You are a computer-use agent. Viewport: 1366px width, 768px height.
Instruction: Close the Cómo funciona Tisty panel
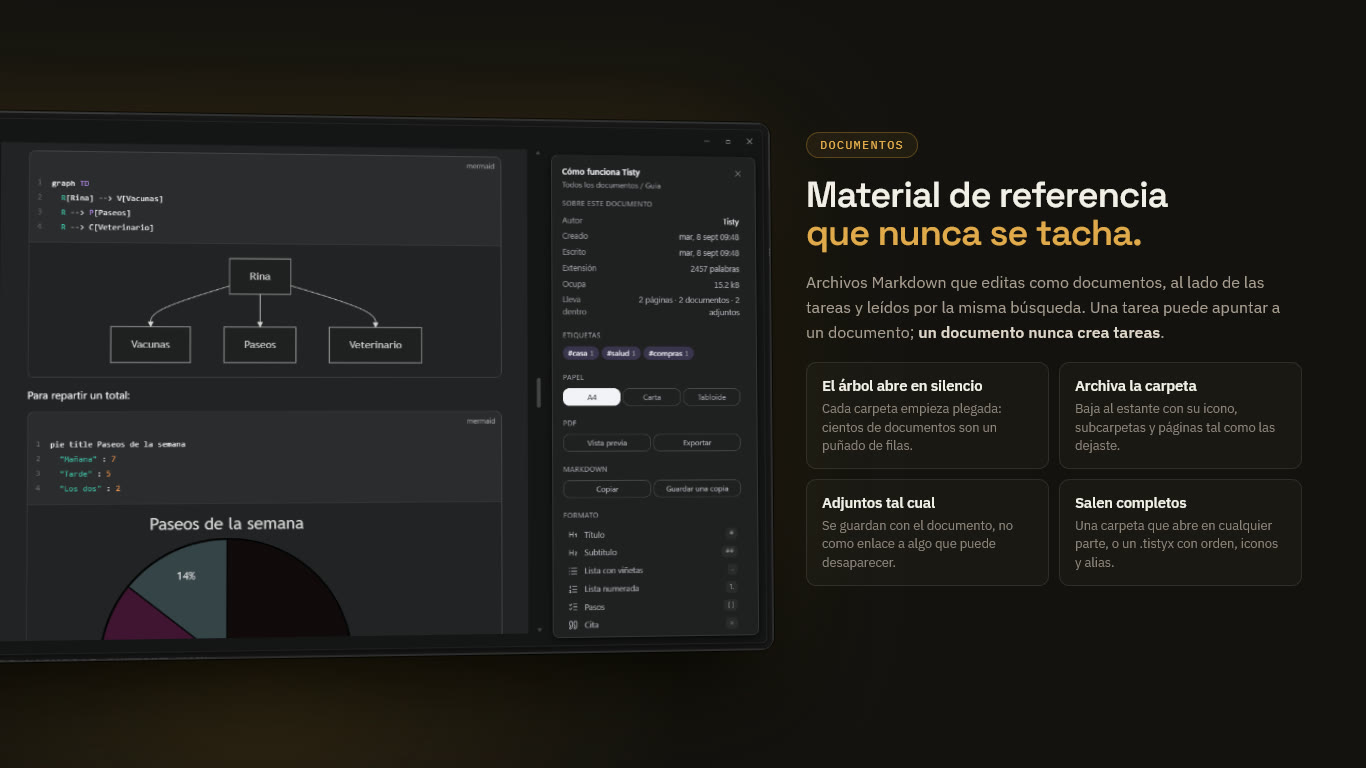738,174
